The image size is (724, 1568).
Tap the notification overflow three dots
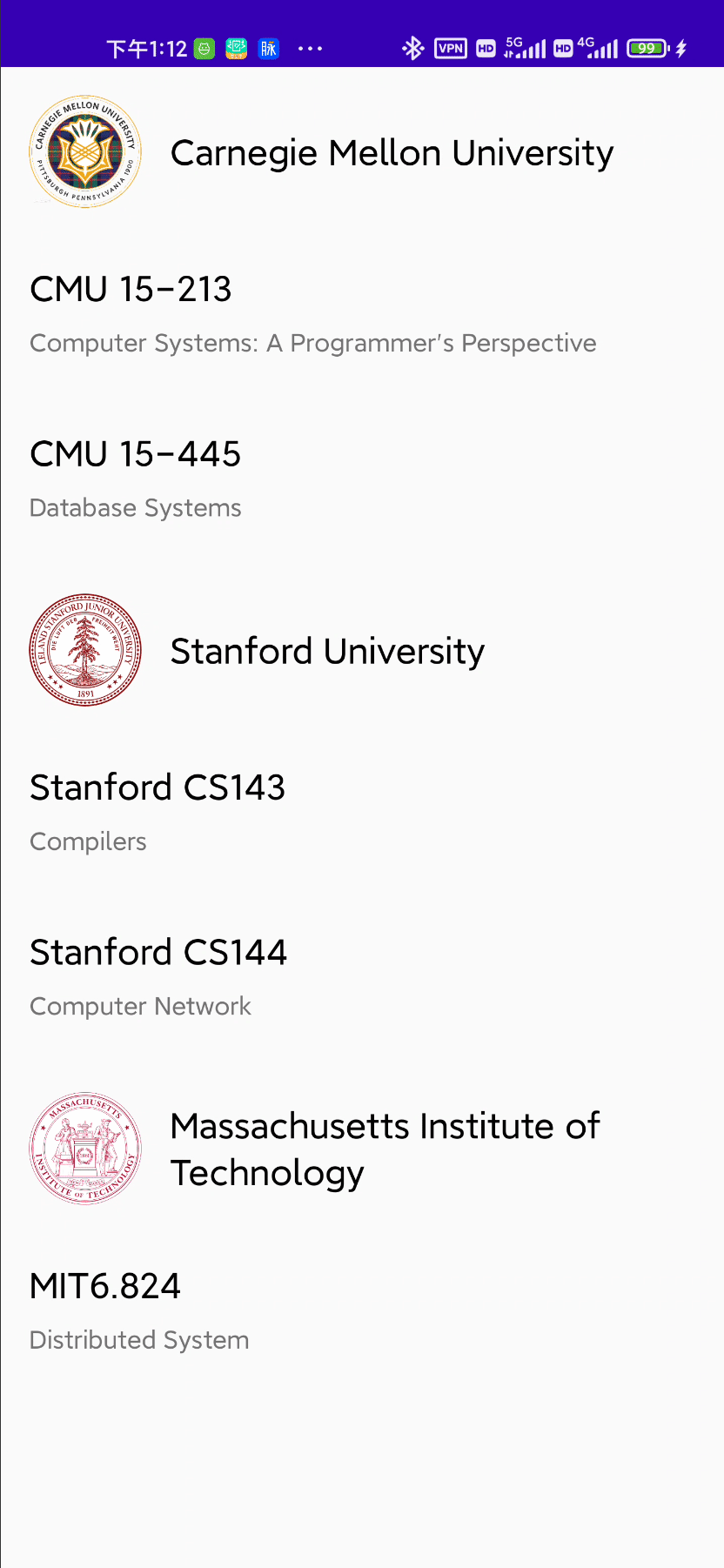[310, 49]
